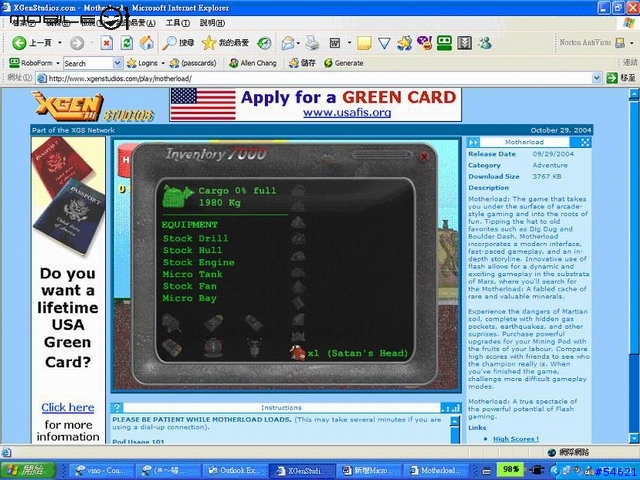Open the RoboForm Search combo box dropdown
This screenshot has width=640, height=480.
coord(117,63)
